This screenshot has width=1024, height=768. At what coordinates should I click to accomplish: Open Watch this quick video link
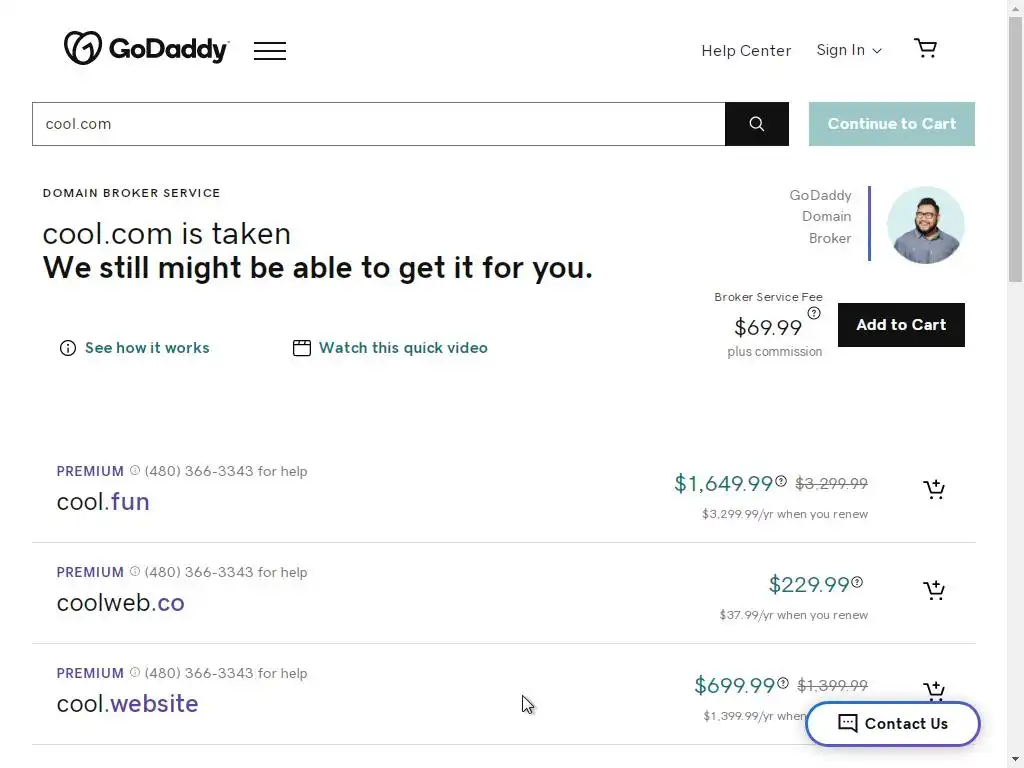click(403, 348)
